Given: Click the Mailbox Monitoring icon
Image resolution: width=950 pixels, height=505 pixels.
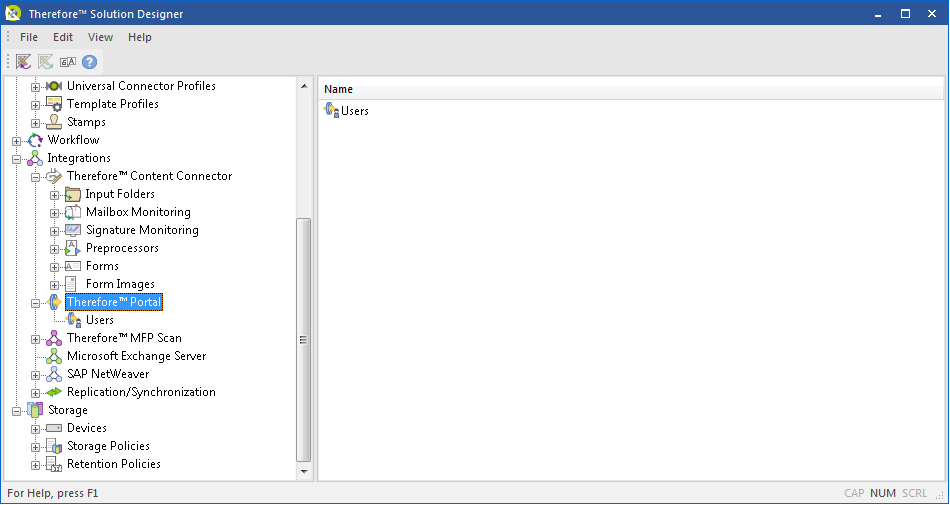Looking at the screenshot, I should click(73, 212).
